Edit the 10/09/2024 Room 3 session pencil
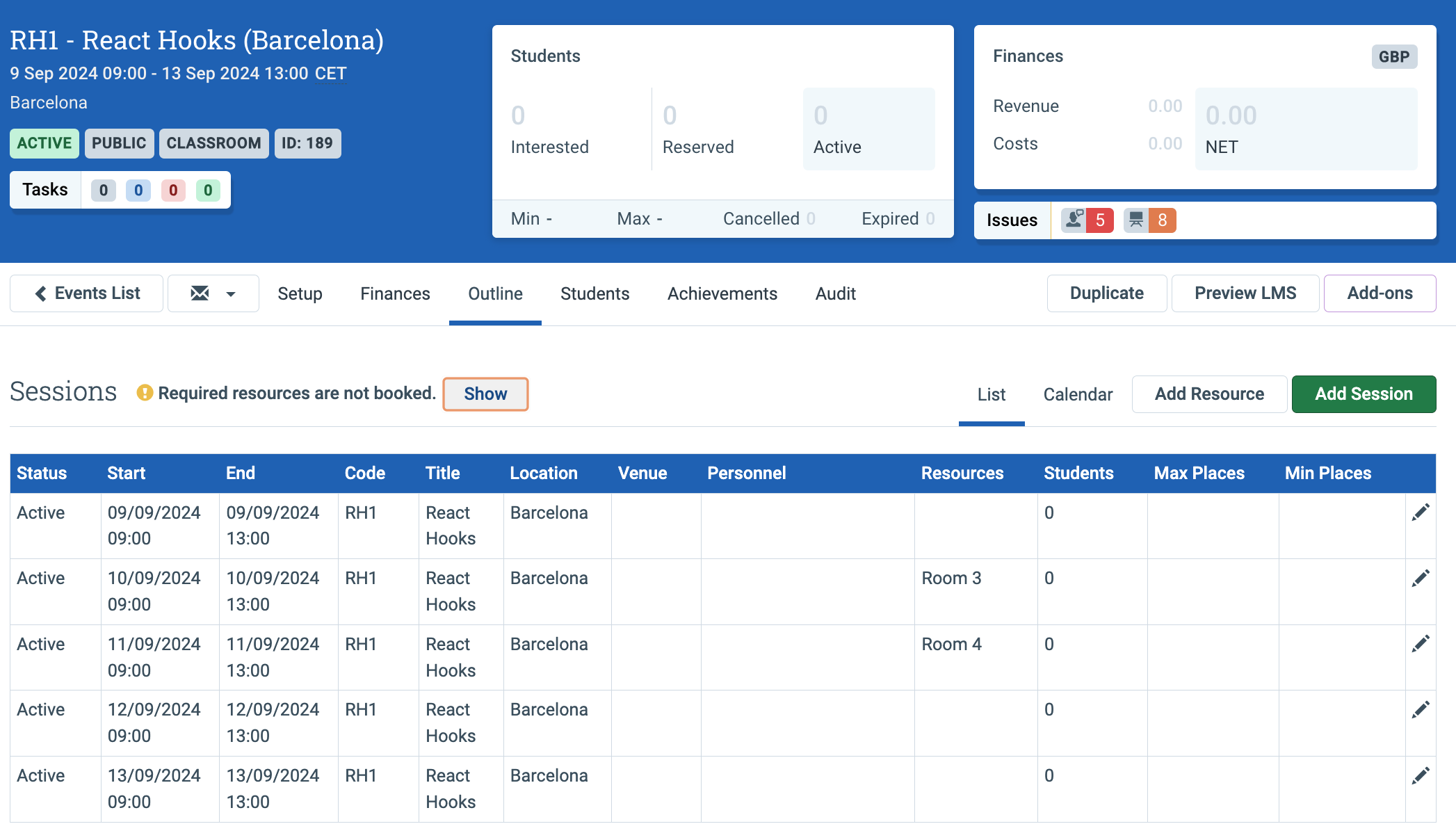The image size is (1456, 840). pyautogui.click(x=1421, y=579)
